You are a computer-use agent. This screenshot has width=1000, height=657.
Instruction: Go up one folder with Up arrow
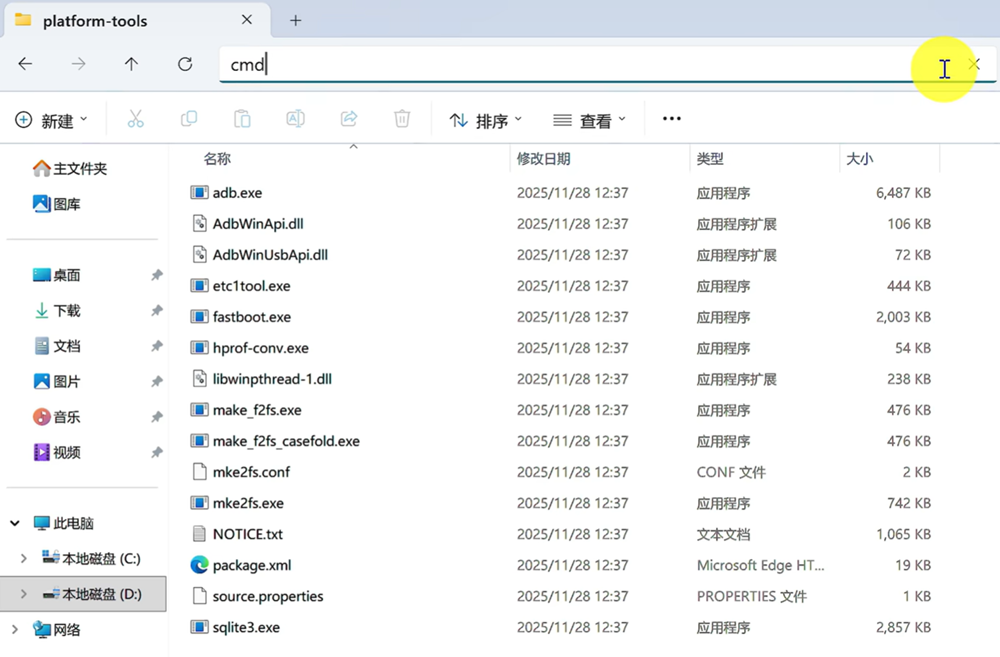(x=131, y=64)
